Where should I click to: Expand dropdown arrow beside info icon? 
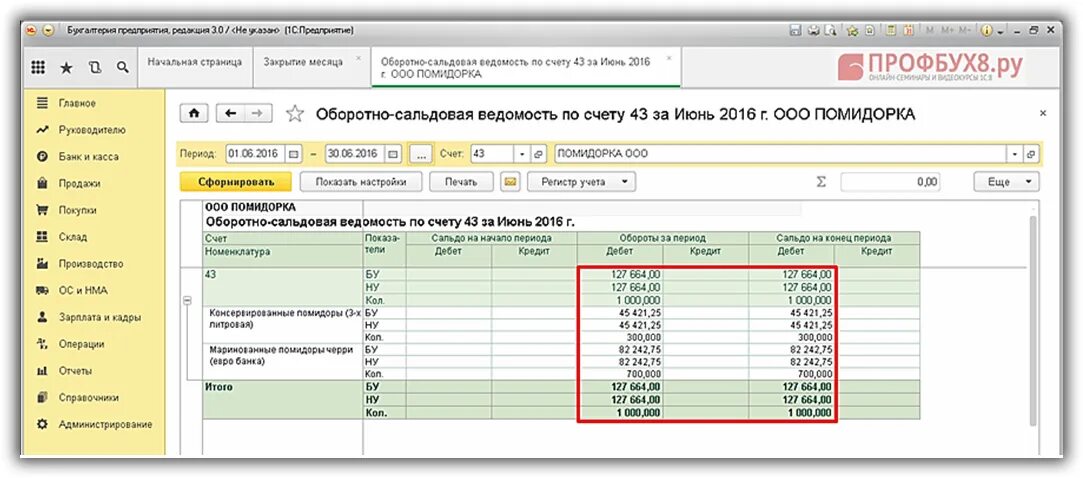point(999,31)
